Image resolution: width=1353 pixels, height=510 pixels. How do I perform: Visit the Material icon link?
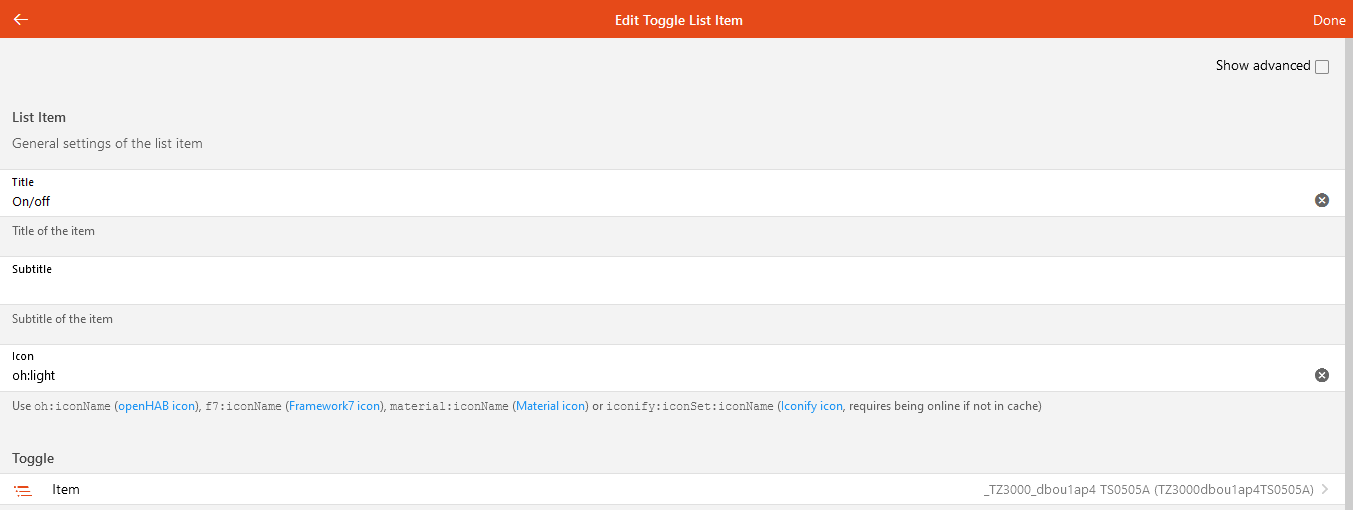click(x=550, y=406)
